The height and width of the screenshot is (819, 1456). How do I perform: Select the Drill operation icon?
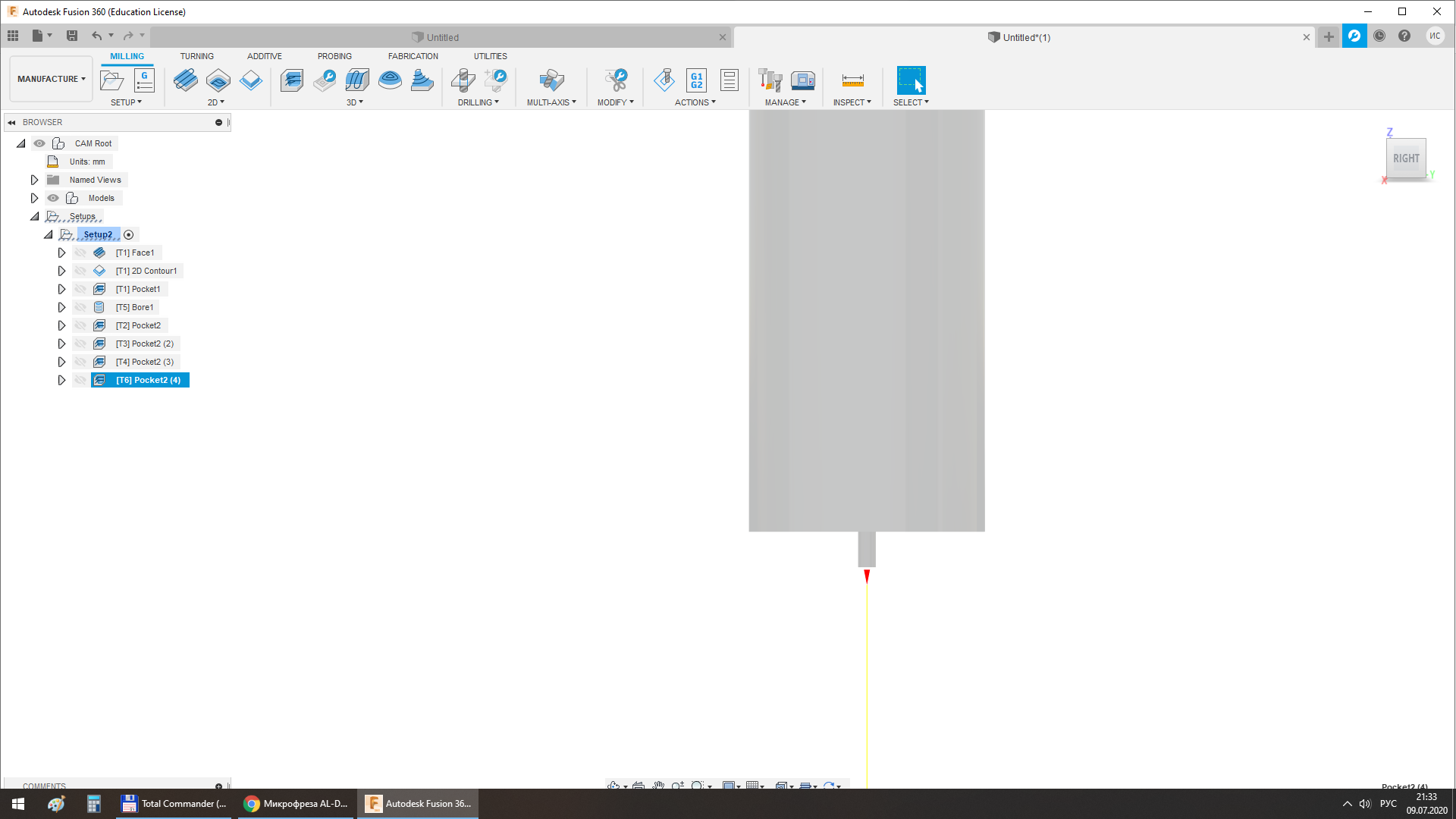(463, 80)
